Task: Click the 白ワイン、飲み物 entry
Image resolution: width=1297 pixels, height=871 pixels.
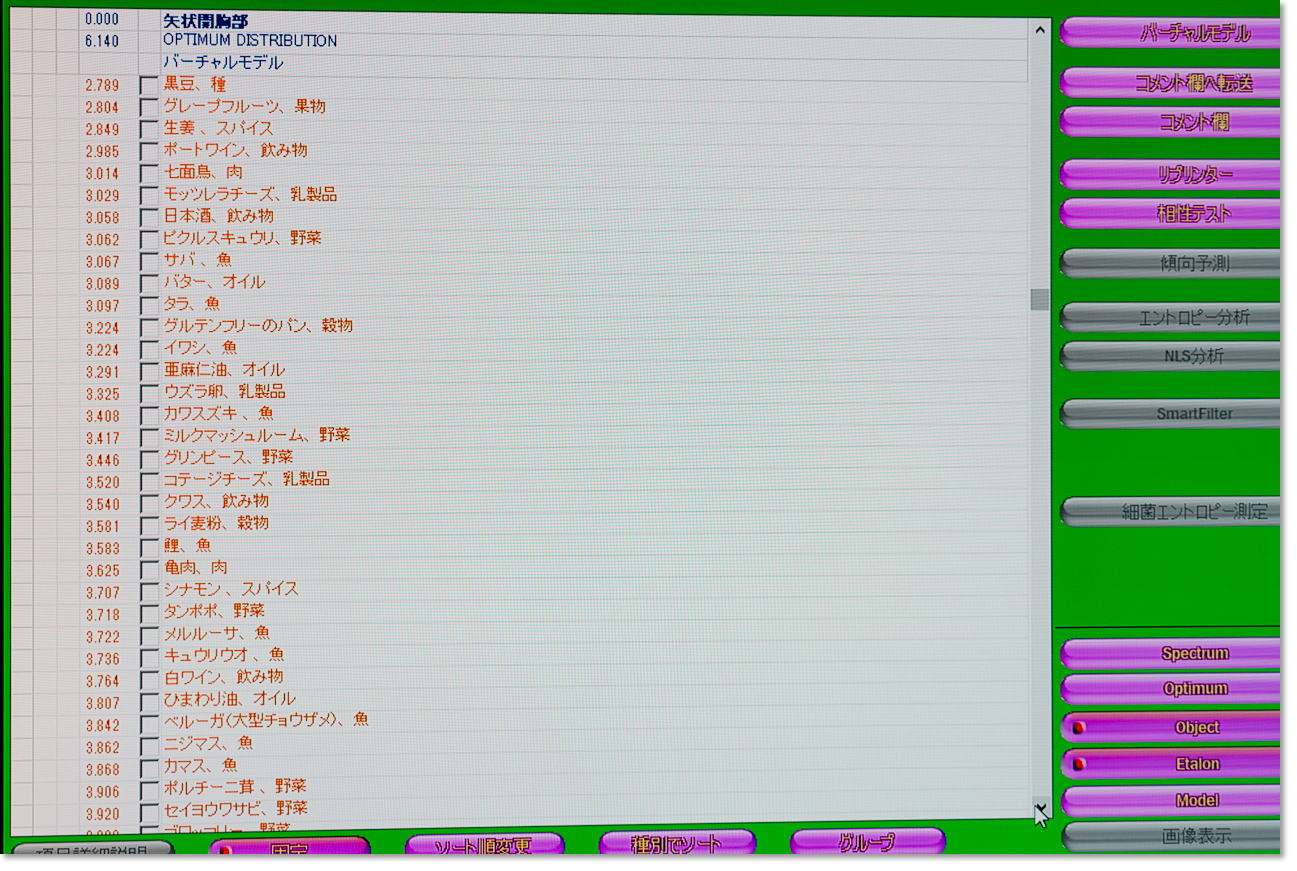Action: coord(223,677)
